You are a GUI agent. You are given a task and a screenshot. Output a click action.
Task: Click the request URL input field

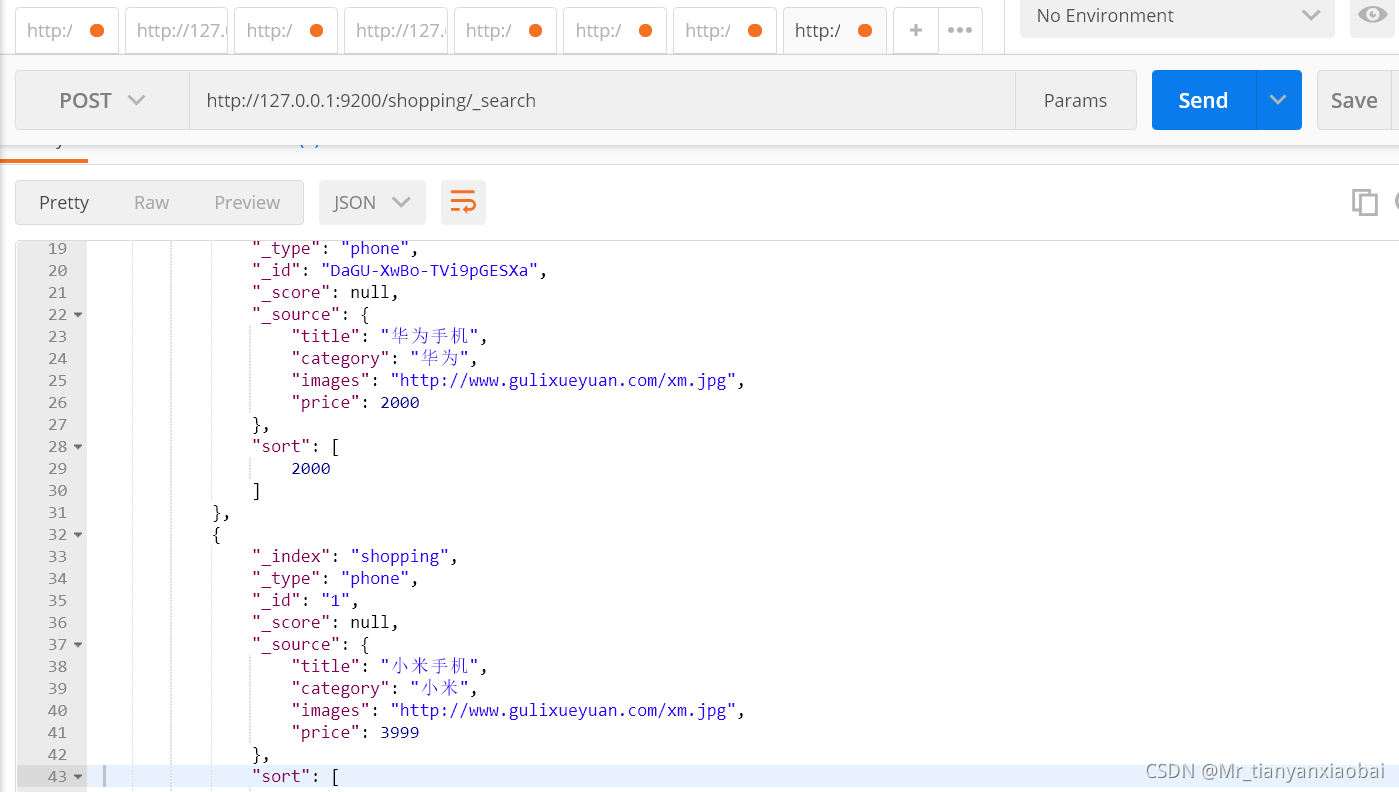coord(602,100)
